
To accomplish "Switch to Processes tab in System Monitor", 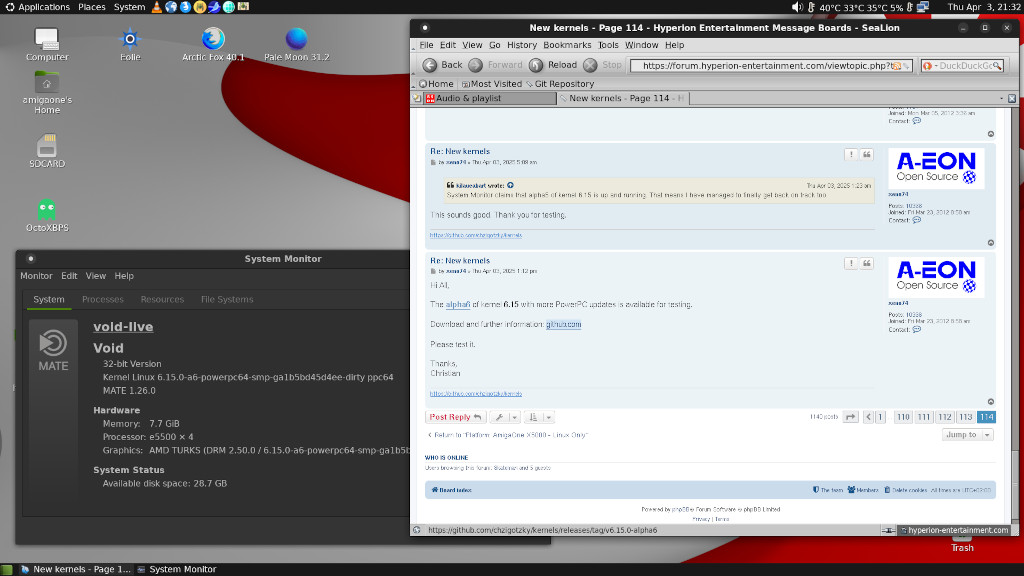I will [103, 299].
